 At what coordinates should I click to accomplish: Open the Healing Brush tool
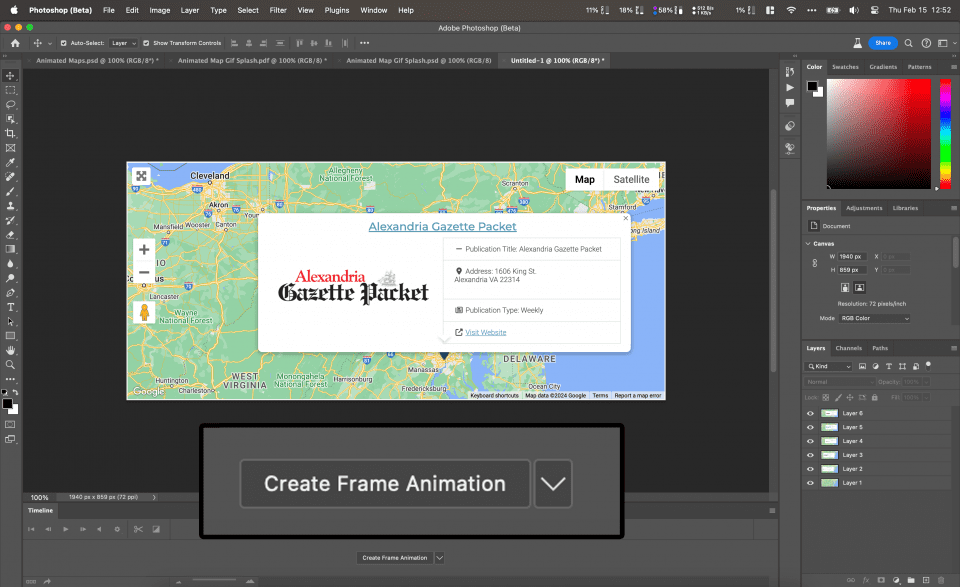[11, 177]
